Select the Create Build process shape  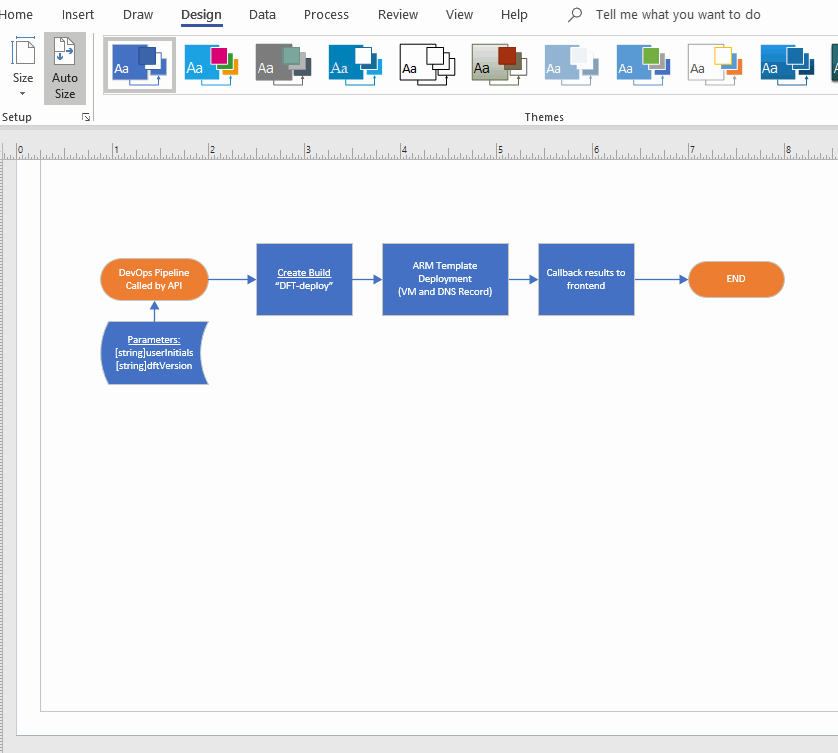click(x=304, y=279)
